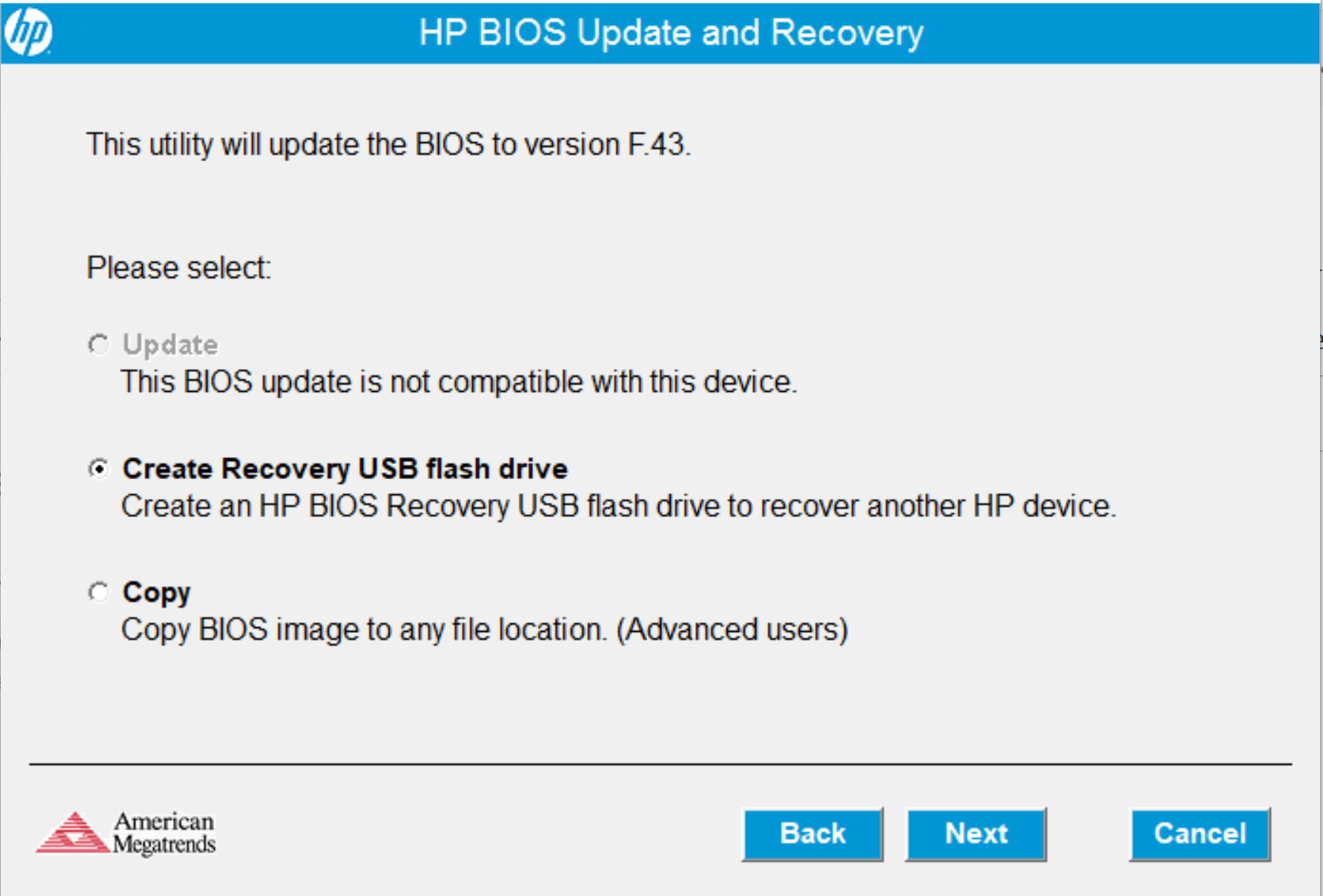Screen dimensions: 1323x896
Task: Select the Create Recovery USB flash drive radio button
Action: click(98, 469)
